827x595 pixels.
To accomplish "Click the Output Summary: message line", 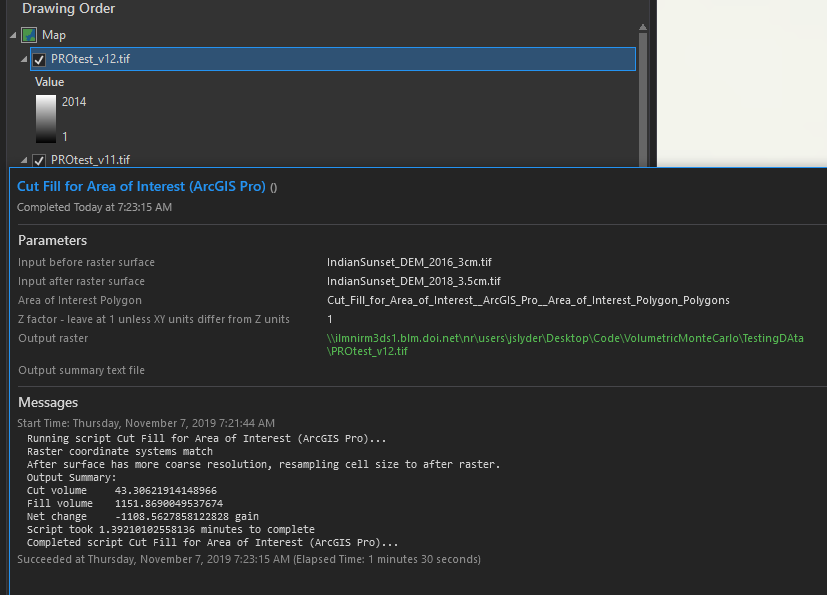I will pos(71,477).
